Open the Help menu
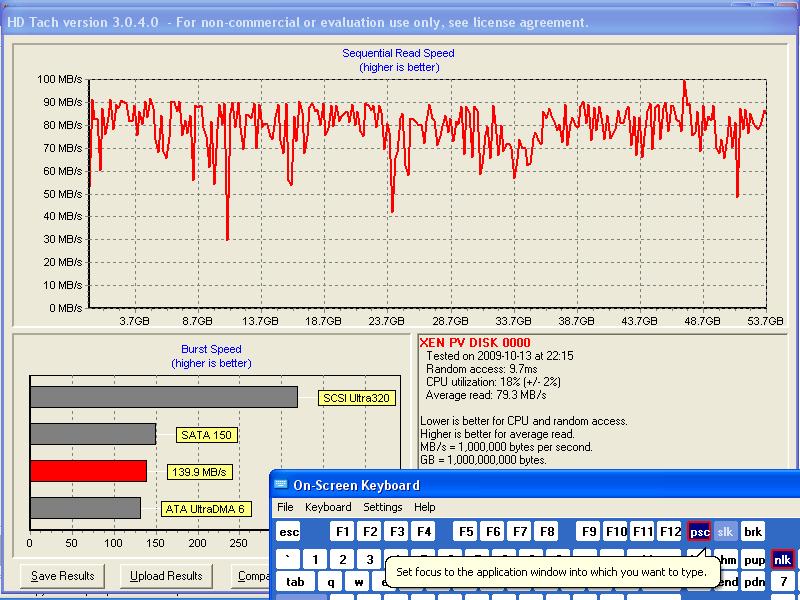 [x=425, y=507]
